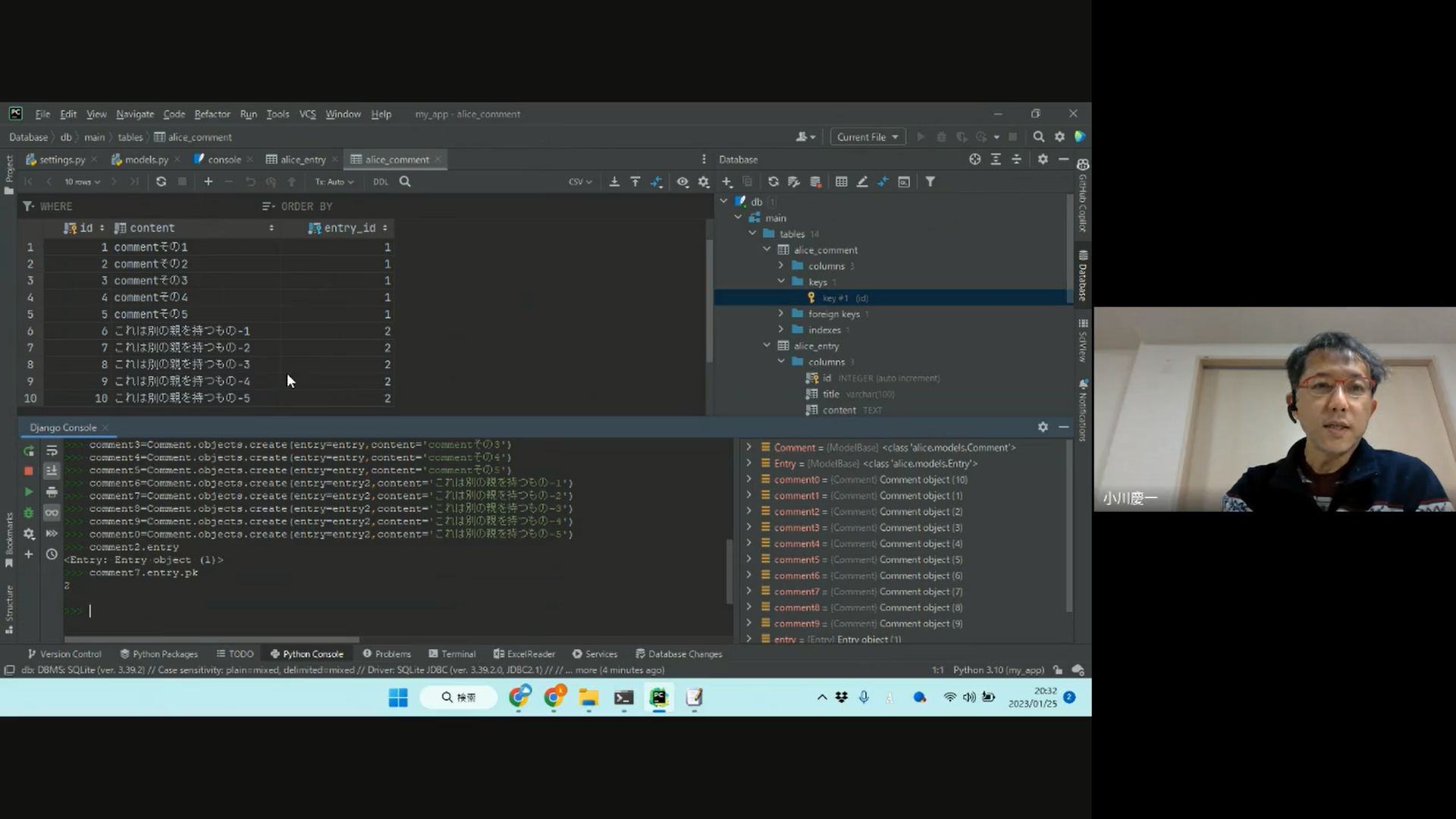Open File Explorer from Windows taskbar
1456x819 pixels.
click(x=588, y=698)
